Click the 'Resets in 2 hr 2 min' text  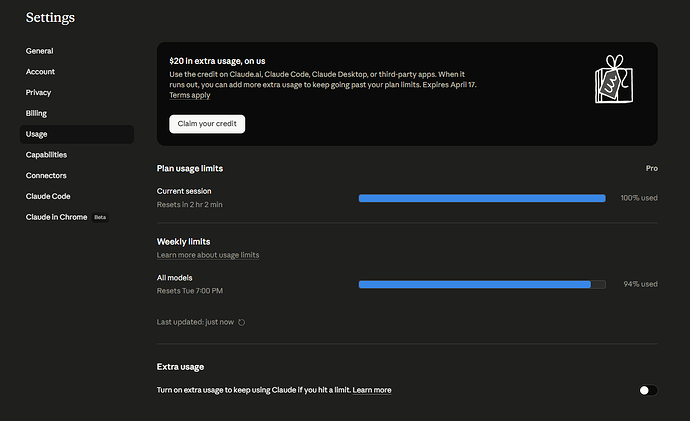(190, 205)
